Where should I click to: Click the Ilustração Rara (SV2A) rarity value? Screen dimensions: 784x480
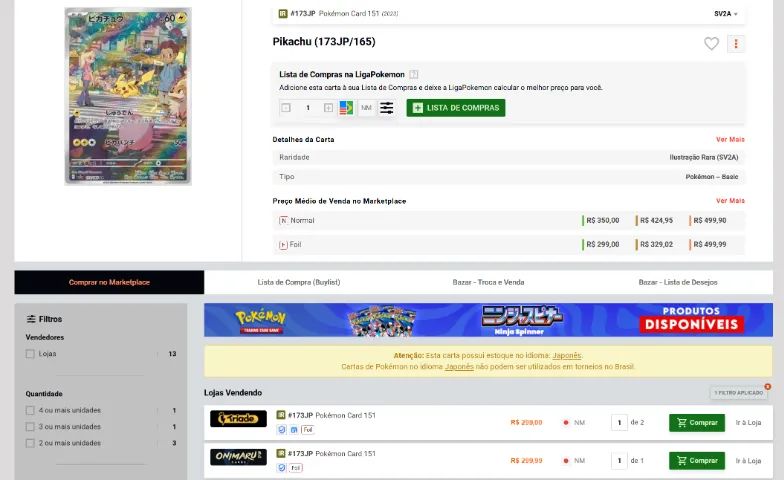704,157
